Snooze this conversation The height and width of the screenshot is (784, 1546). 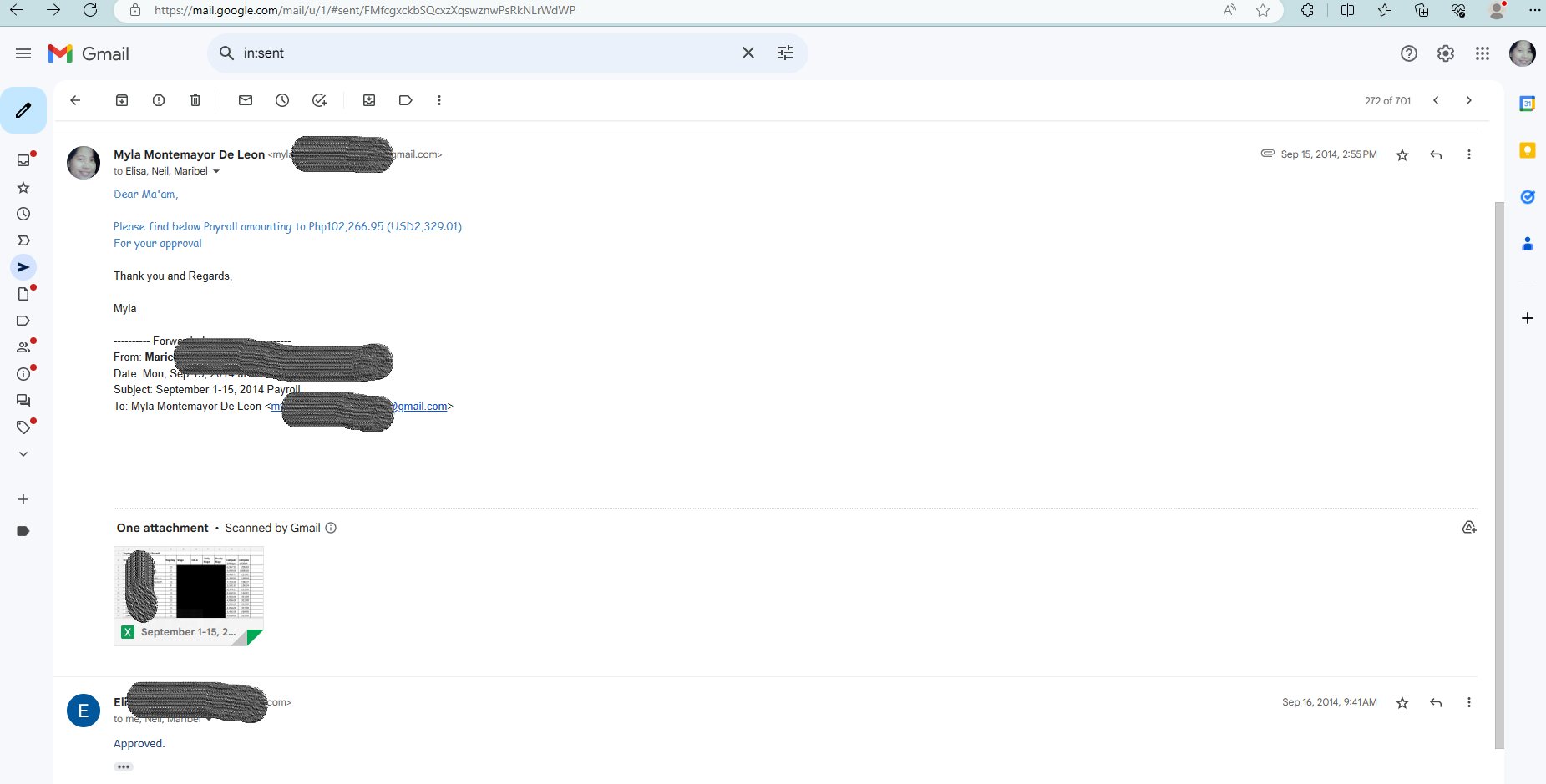(x=282, y=100)
